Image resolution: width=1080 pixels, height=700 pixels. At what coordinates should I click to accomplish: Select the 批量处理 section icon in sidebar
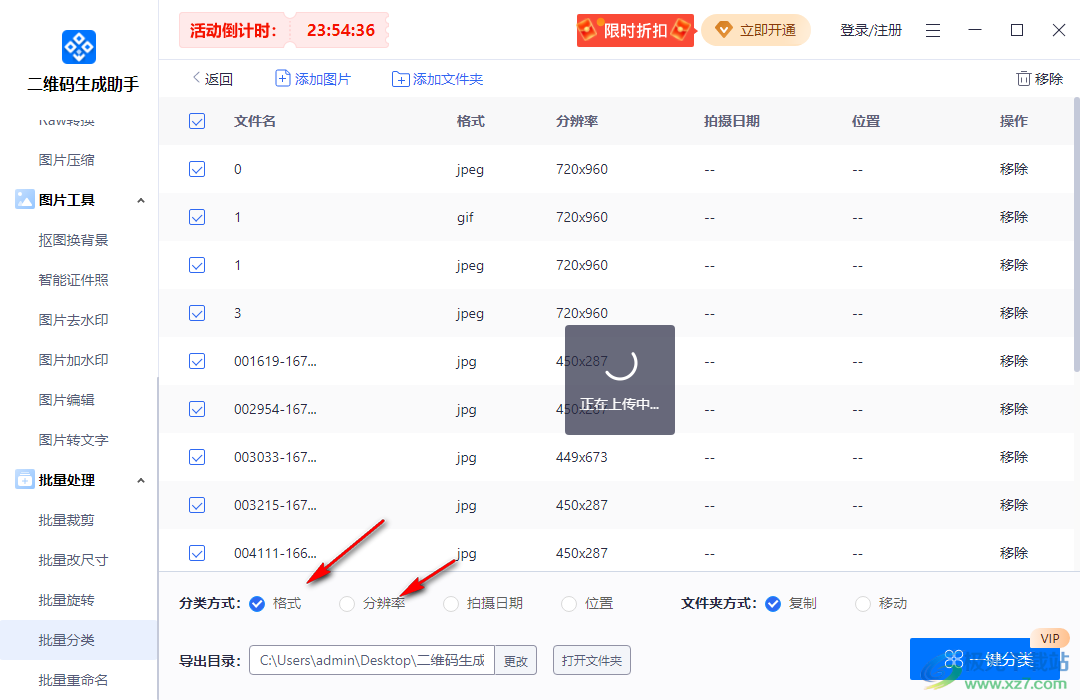(24, 479)
